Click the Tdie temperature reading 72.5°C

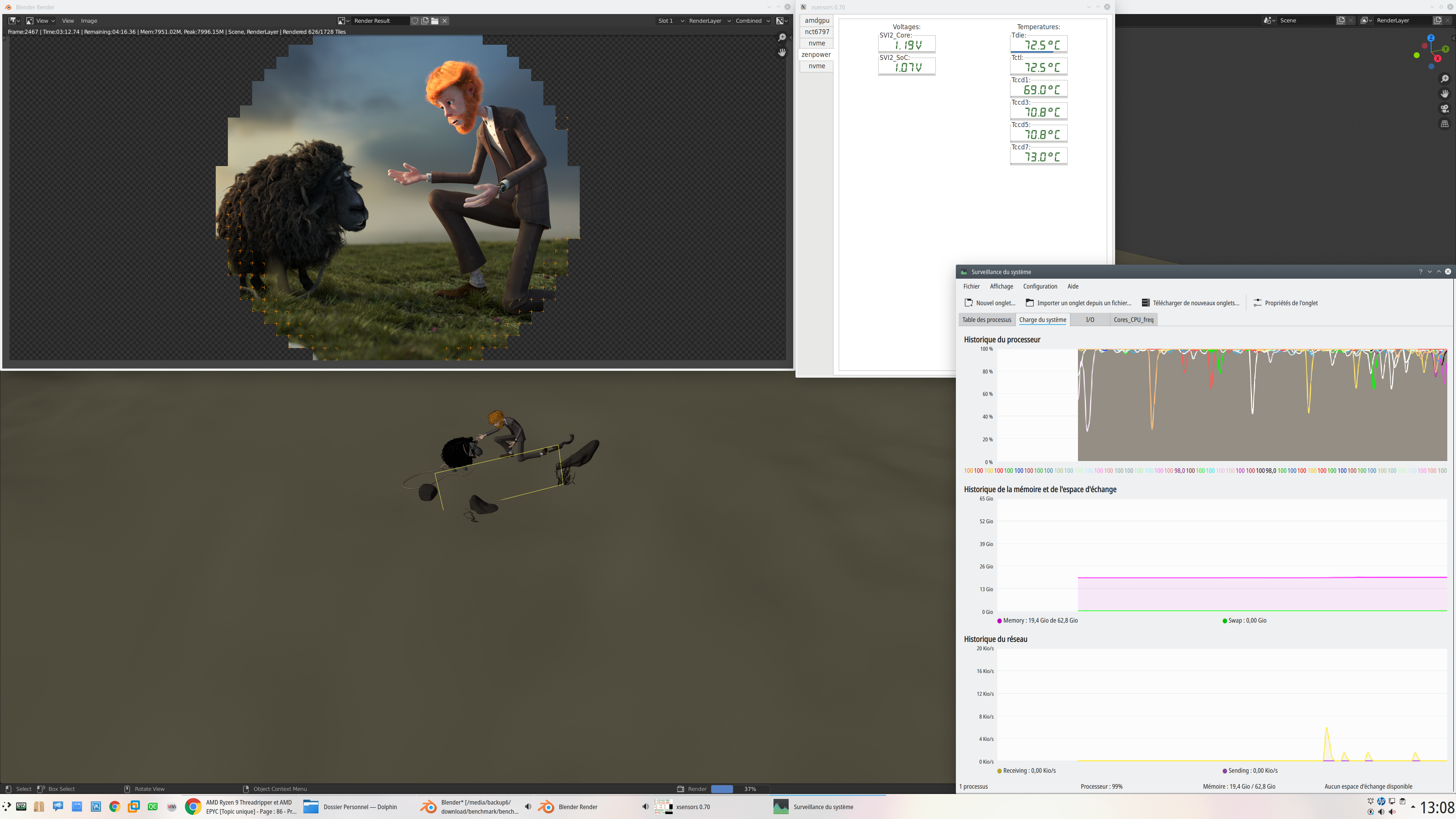(x=1039, y=45)
